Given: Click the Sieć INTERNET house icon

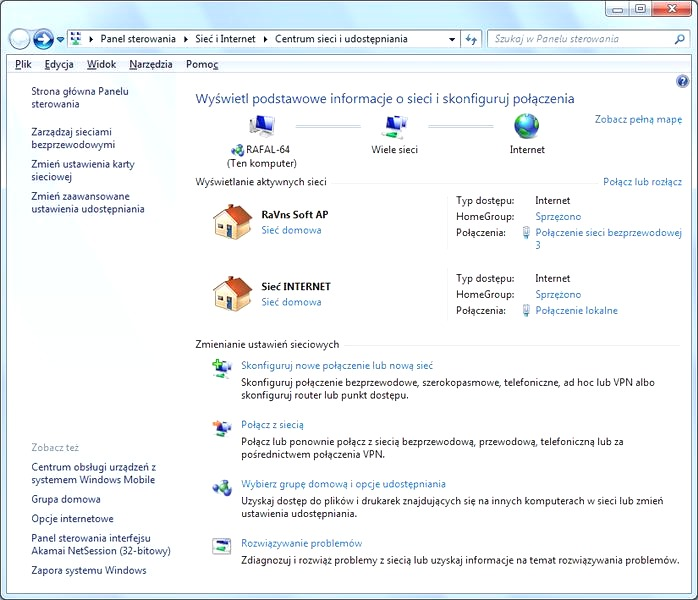Looking at the screenshot, I should coord(232,294).
